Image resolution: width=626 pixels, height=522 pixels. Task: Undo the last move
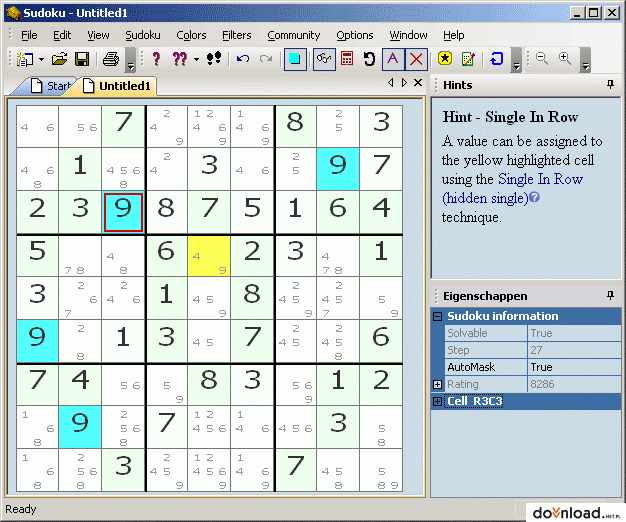click(x=243, y=59)
